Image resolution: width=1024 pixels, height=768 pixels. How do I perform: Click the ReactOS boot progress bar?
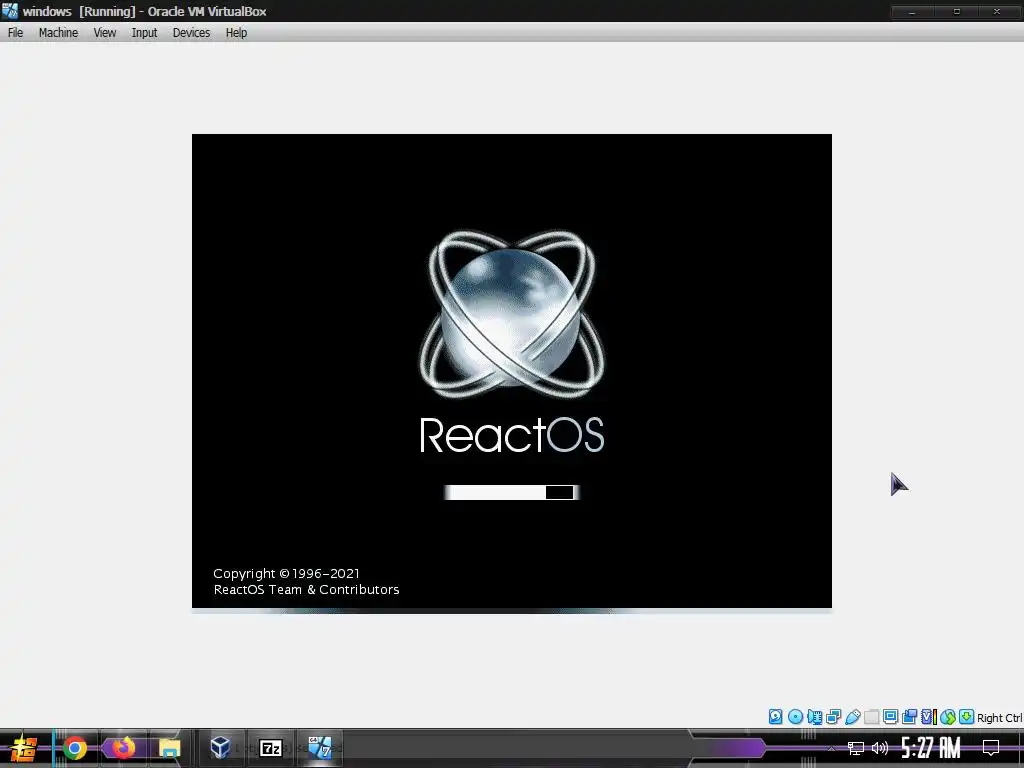(x=511, y=492)
